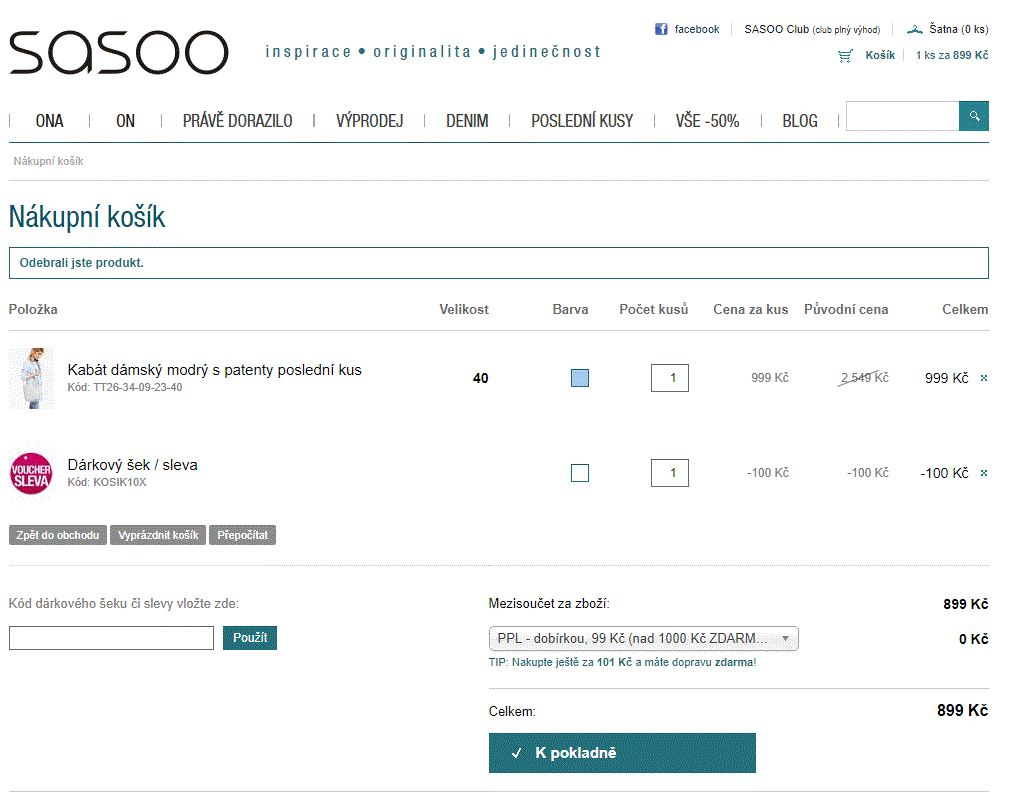Image resolution: width=1015 pixels, height=792 pixels.
Task: Click the magnifier search button
Action: click(974, 116)
